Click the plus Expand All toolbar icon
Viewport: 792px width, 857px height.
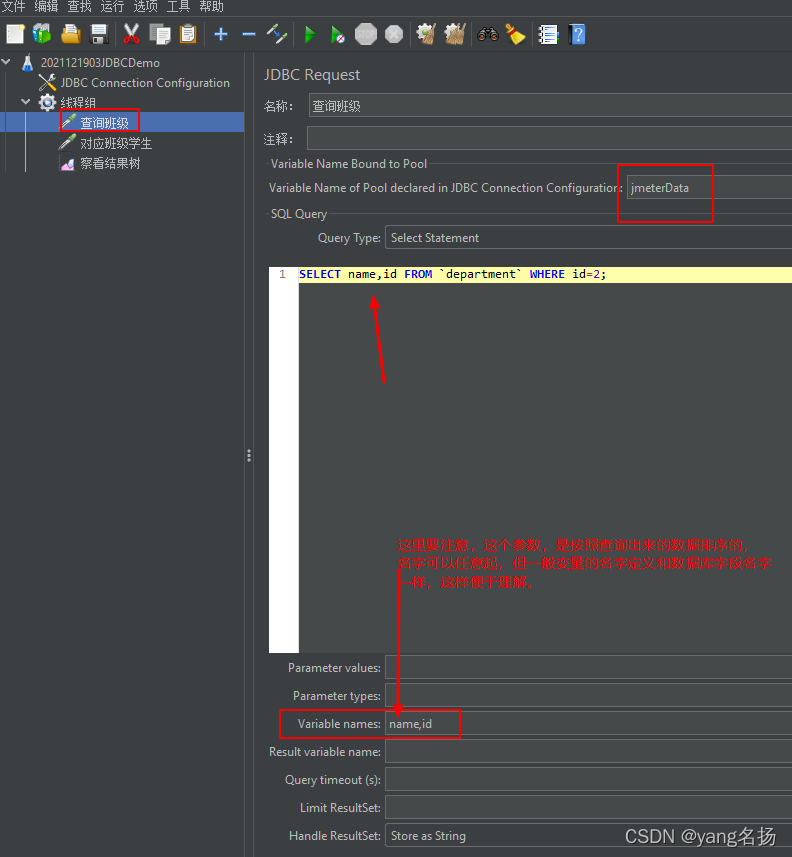coord(221,35)
